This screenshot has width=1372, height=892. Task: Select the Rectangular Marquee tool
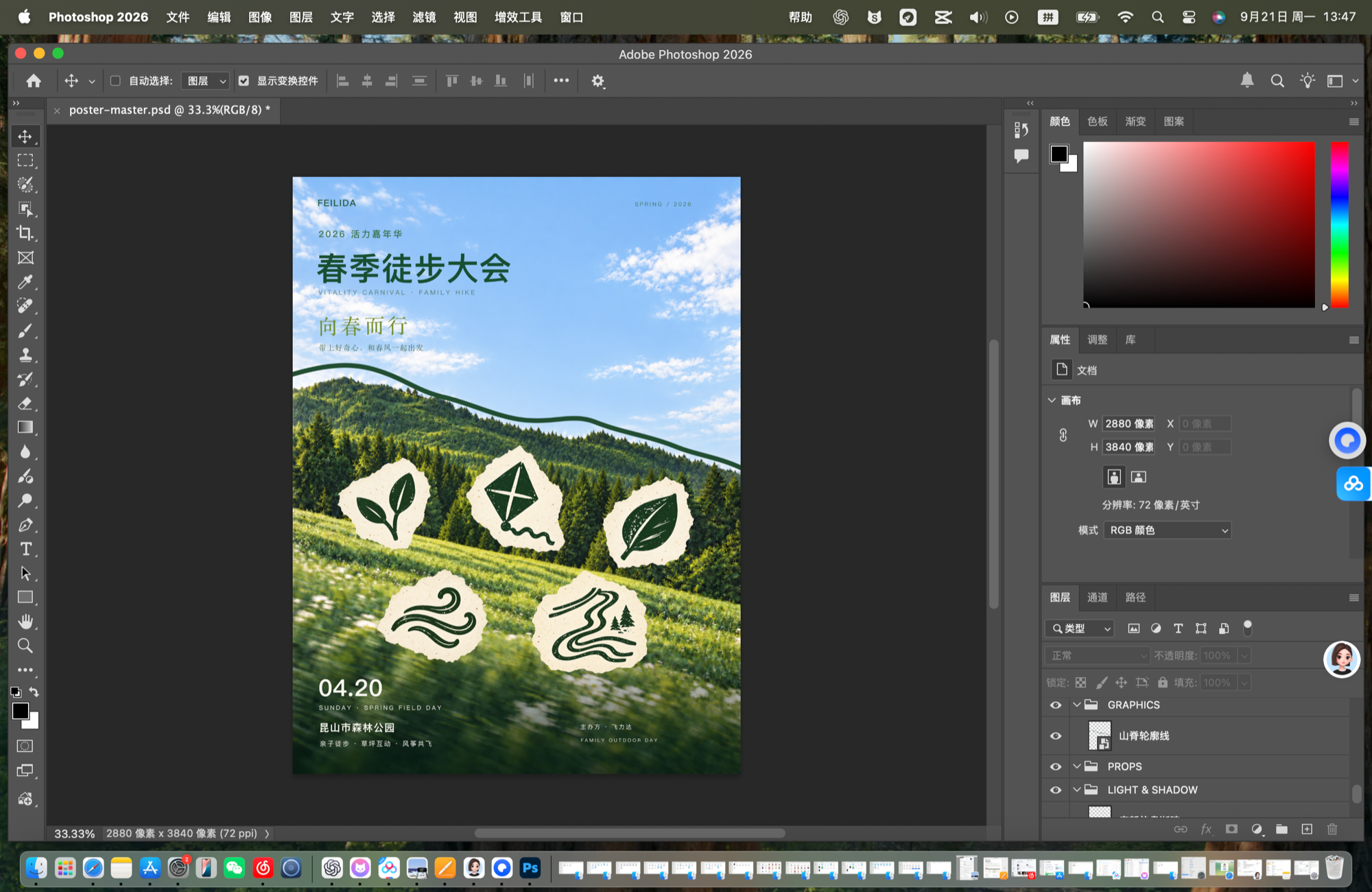click(x=25, y=161)
